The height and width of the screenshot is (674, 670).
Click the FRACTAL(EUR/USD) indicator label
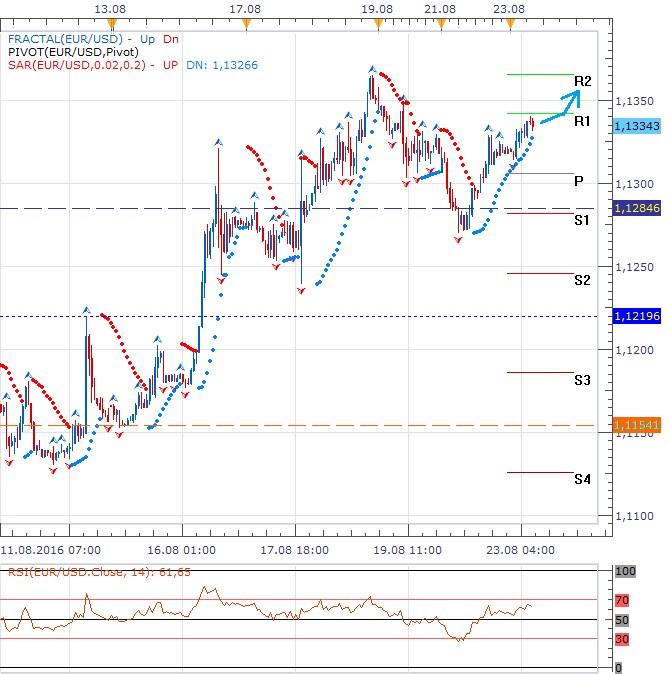coord(65,39)
